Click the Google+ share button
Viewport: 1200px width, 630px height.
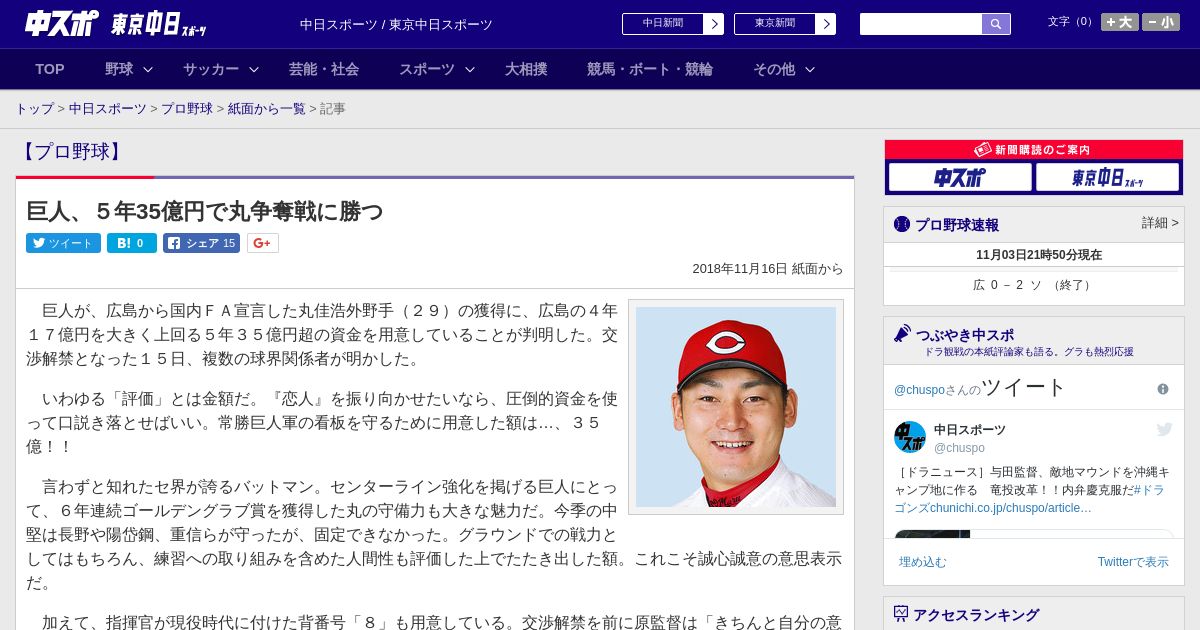(x=263, y=243)
